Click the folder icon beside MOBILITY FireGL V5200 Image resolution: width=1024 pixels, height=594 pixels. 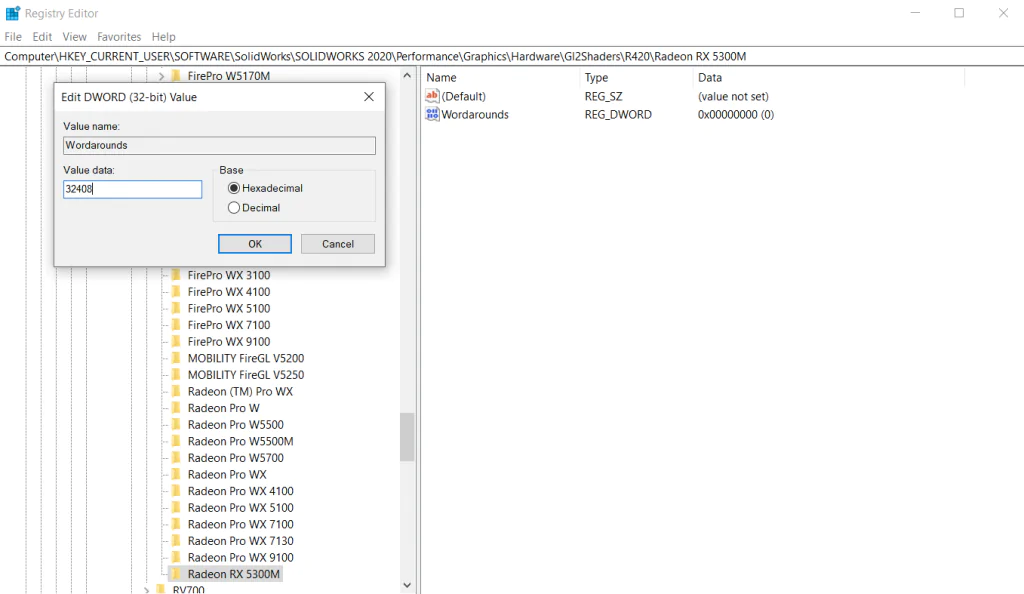(x=176, y=358)
